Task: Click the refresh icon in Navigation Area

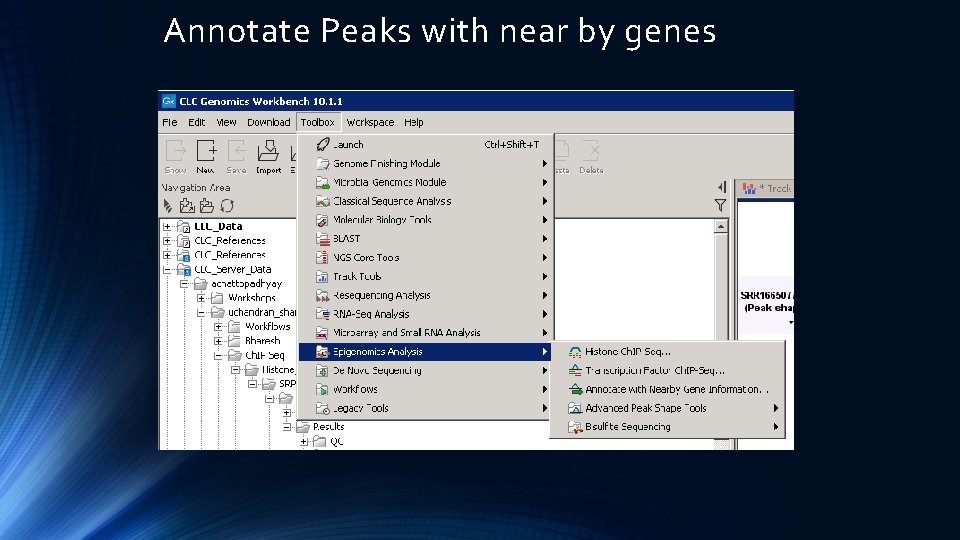Action: pos(227,206)
